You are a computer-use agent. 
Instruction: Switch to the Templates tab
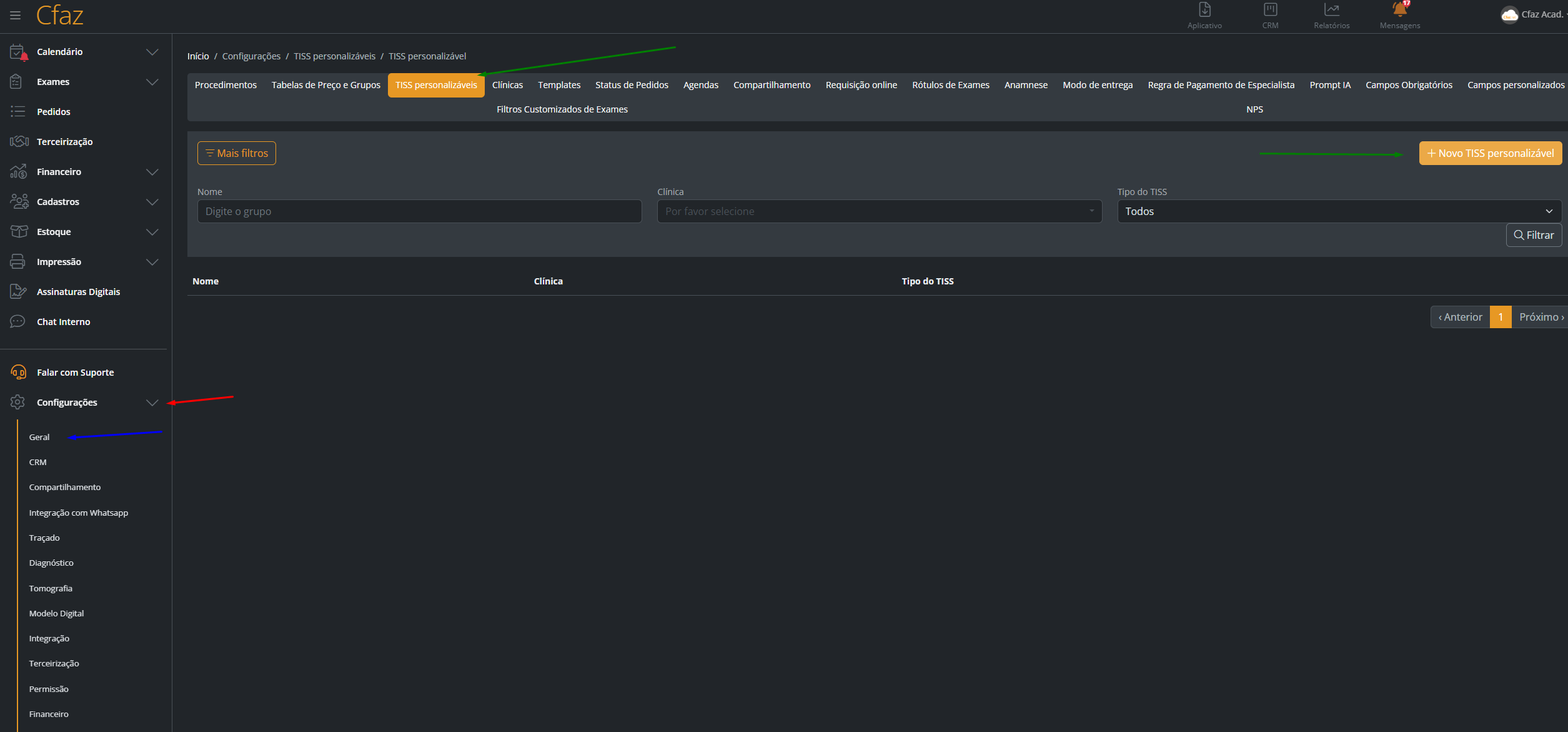tap(559, 85)
